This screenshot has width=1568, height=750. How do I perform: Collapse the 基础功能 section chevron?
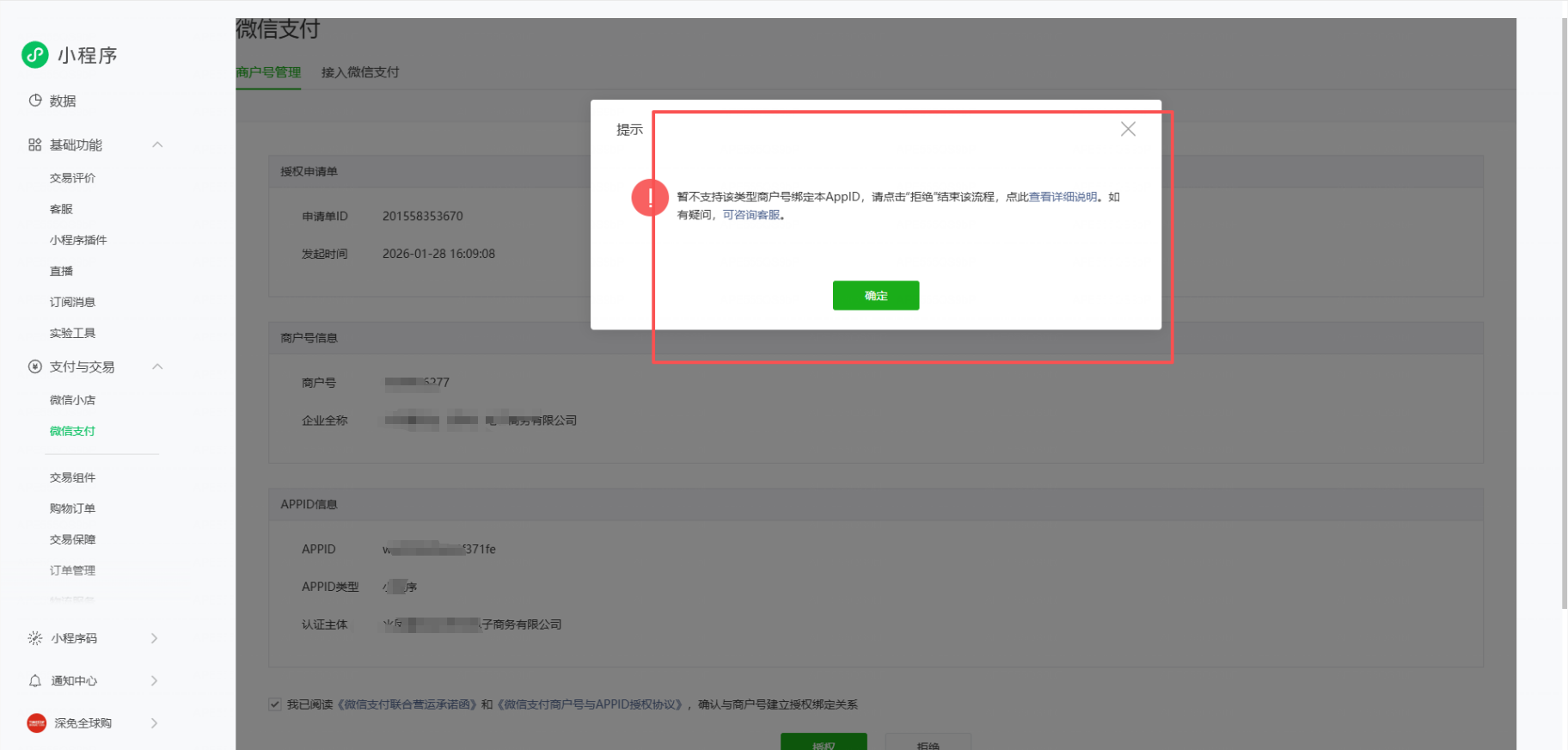(157, 144)
